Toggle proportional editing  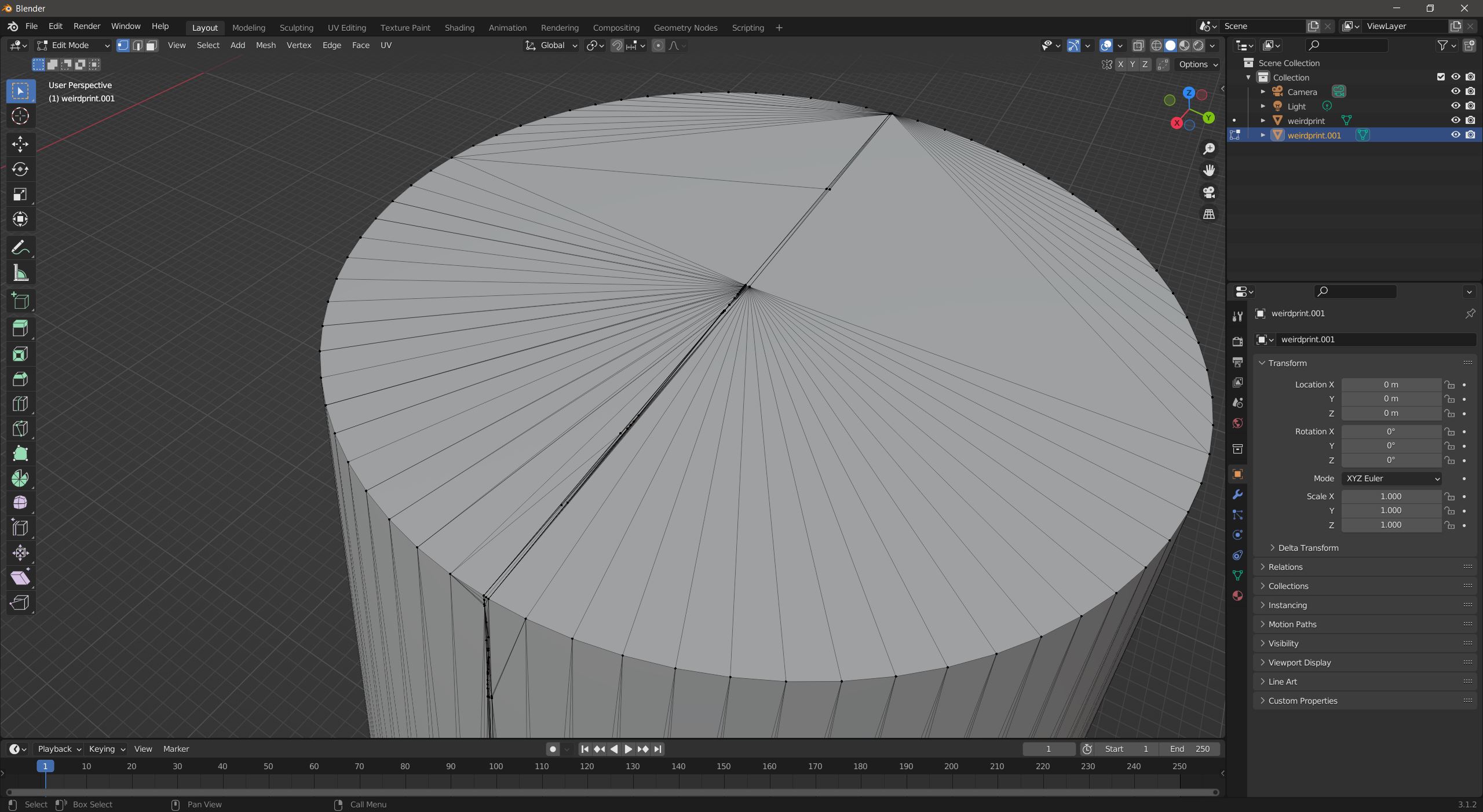pos(658,45)
